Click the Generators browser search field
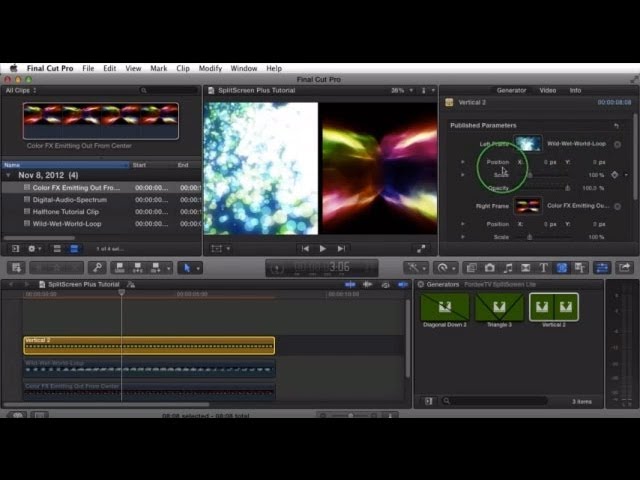The height and width of the screenshot is (480, 640). [495, 401]
